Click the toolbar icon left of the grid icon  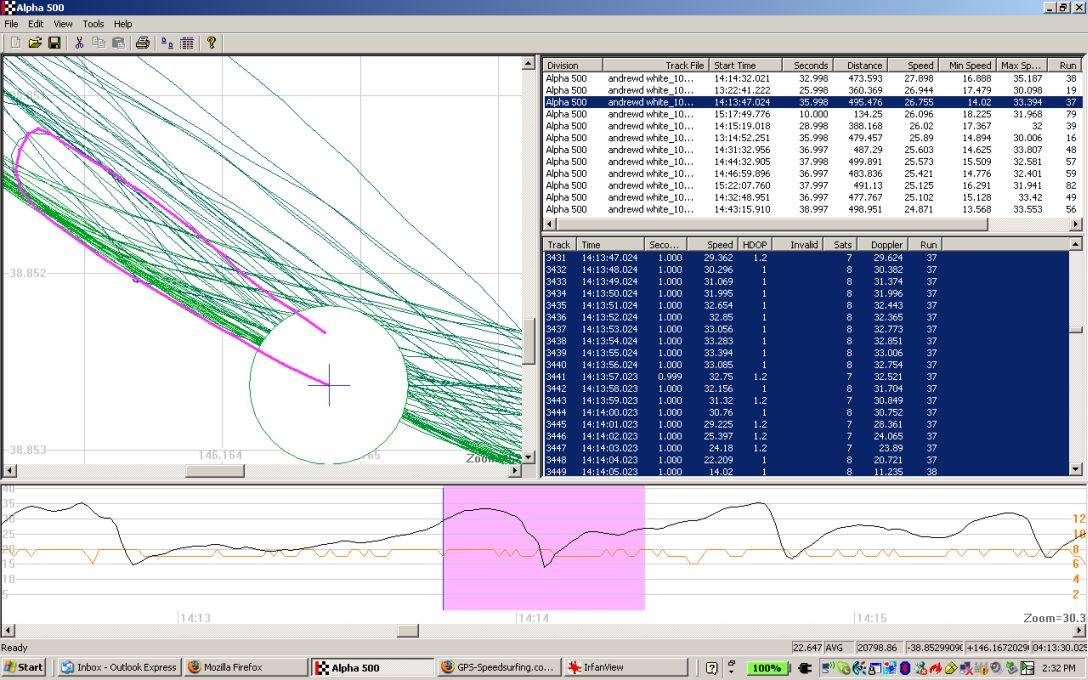pyautogui.click(x=167, y=43)
